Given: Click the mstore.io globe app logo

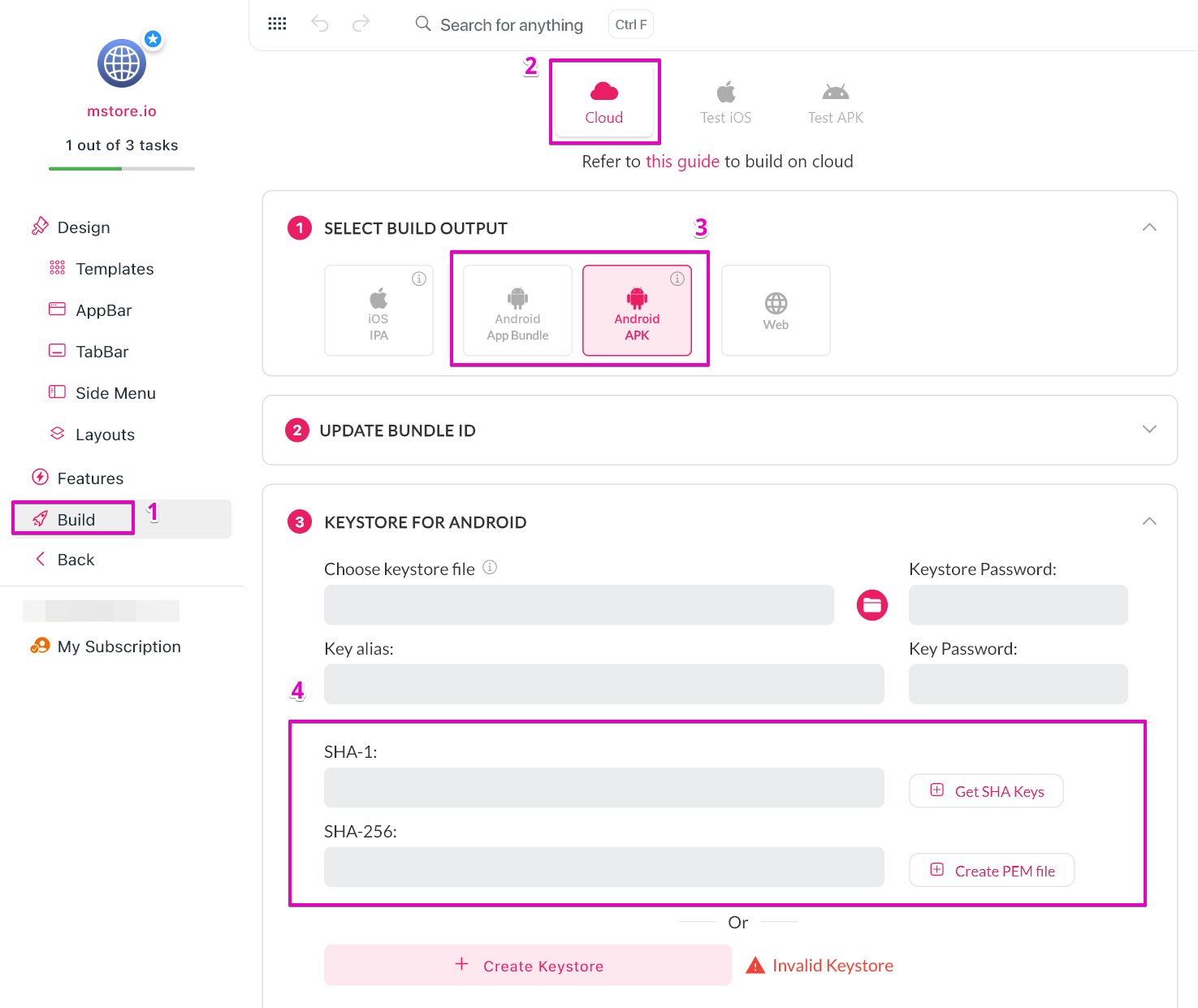Looking at the screenshot, I should [x=122, y=63].
